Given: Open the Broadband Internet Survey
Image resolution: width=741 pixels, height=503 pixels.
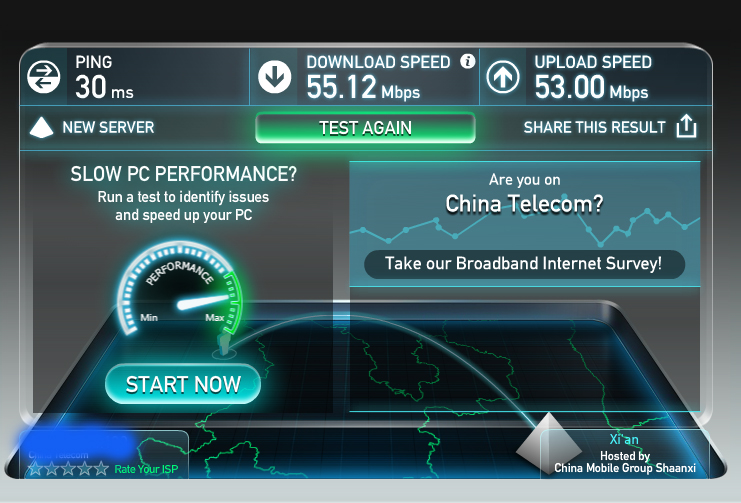Looking at the screenshot, I should [x=524, y=264].
